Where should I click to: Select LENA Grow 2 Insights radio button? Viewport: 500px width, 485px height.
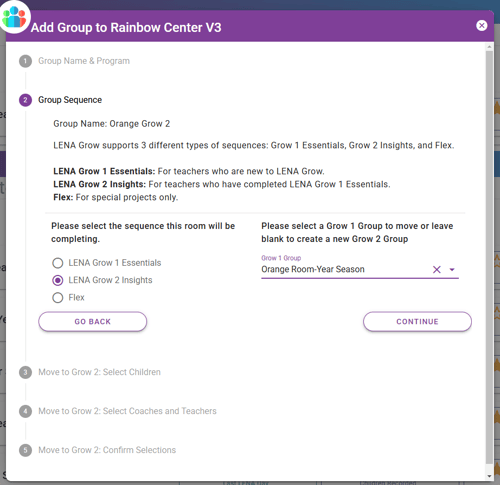[x=58, y=280]
